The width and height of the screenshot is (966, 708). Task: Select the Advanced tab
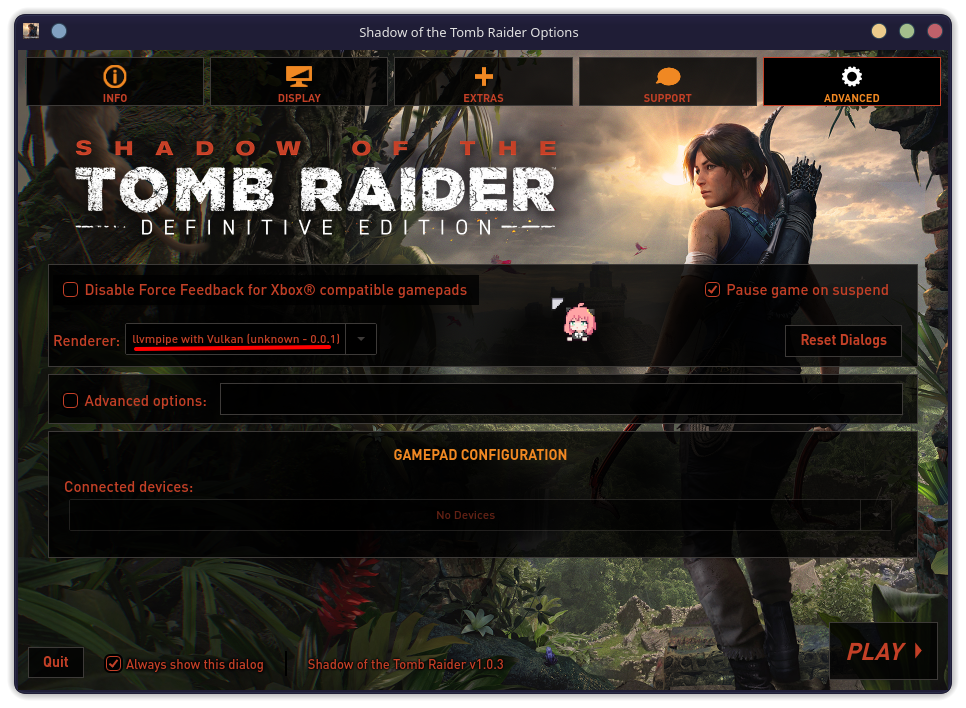click(x=851, y=82)
